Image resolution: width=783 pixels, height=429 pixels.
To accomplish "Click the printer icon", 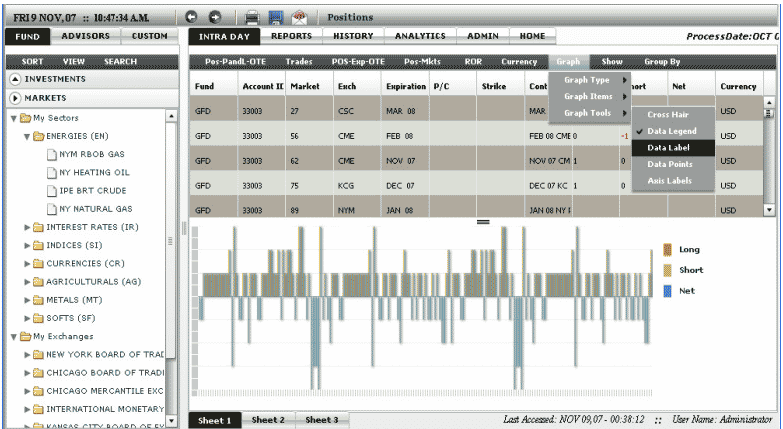I will point(253,17).
